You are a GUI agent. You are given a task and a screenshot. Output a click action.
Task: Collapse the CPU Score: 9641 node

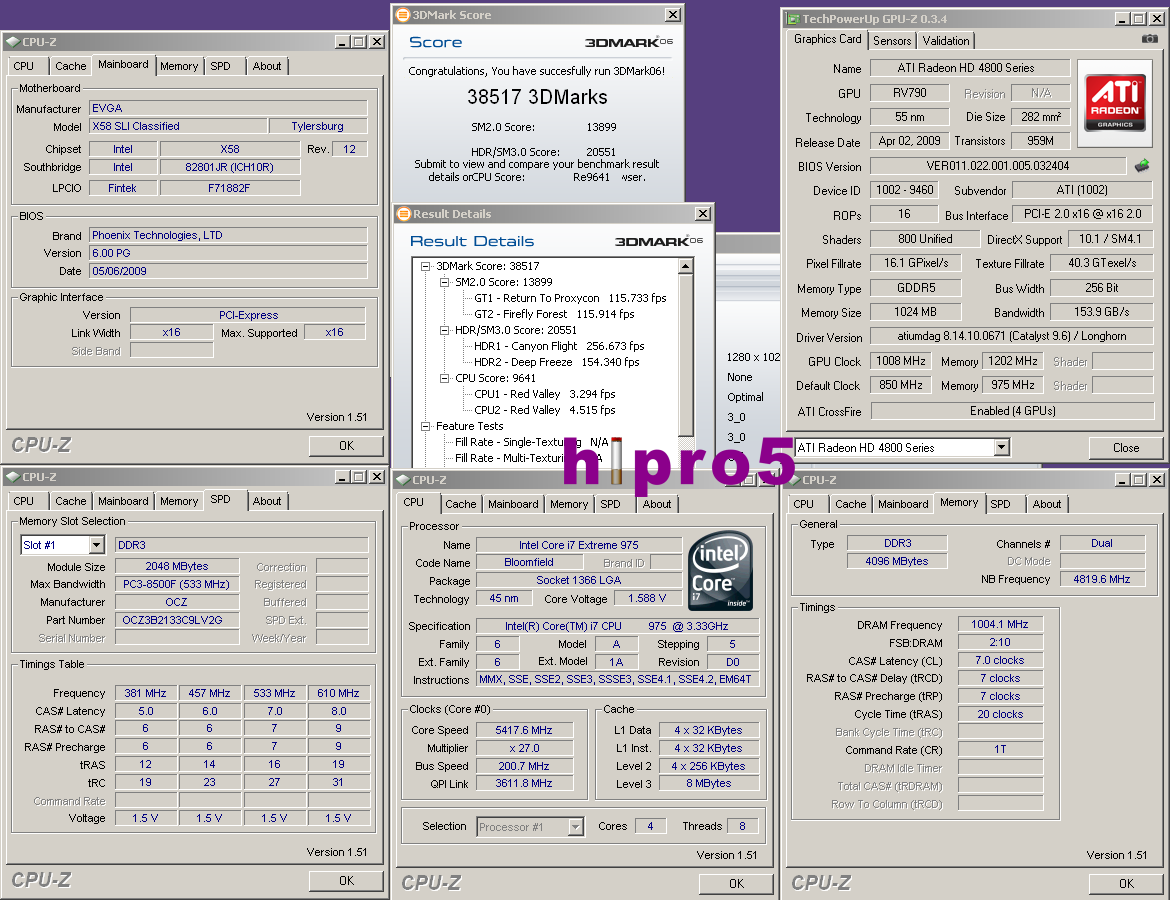445,378
